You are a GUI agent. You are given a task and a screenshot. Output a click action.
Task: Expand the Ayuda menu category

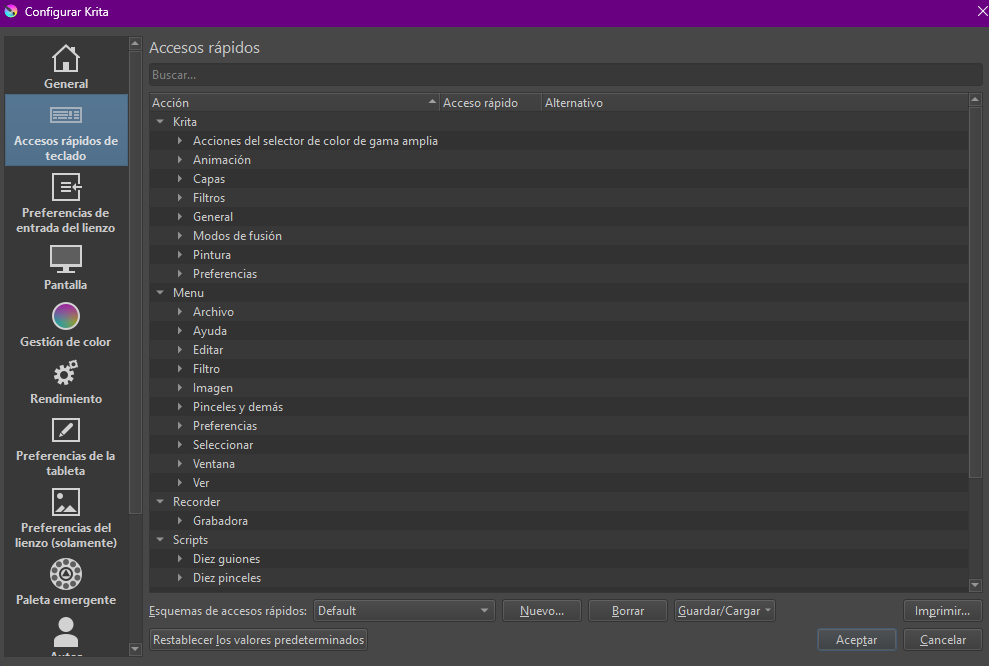coord(180,330)
